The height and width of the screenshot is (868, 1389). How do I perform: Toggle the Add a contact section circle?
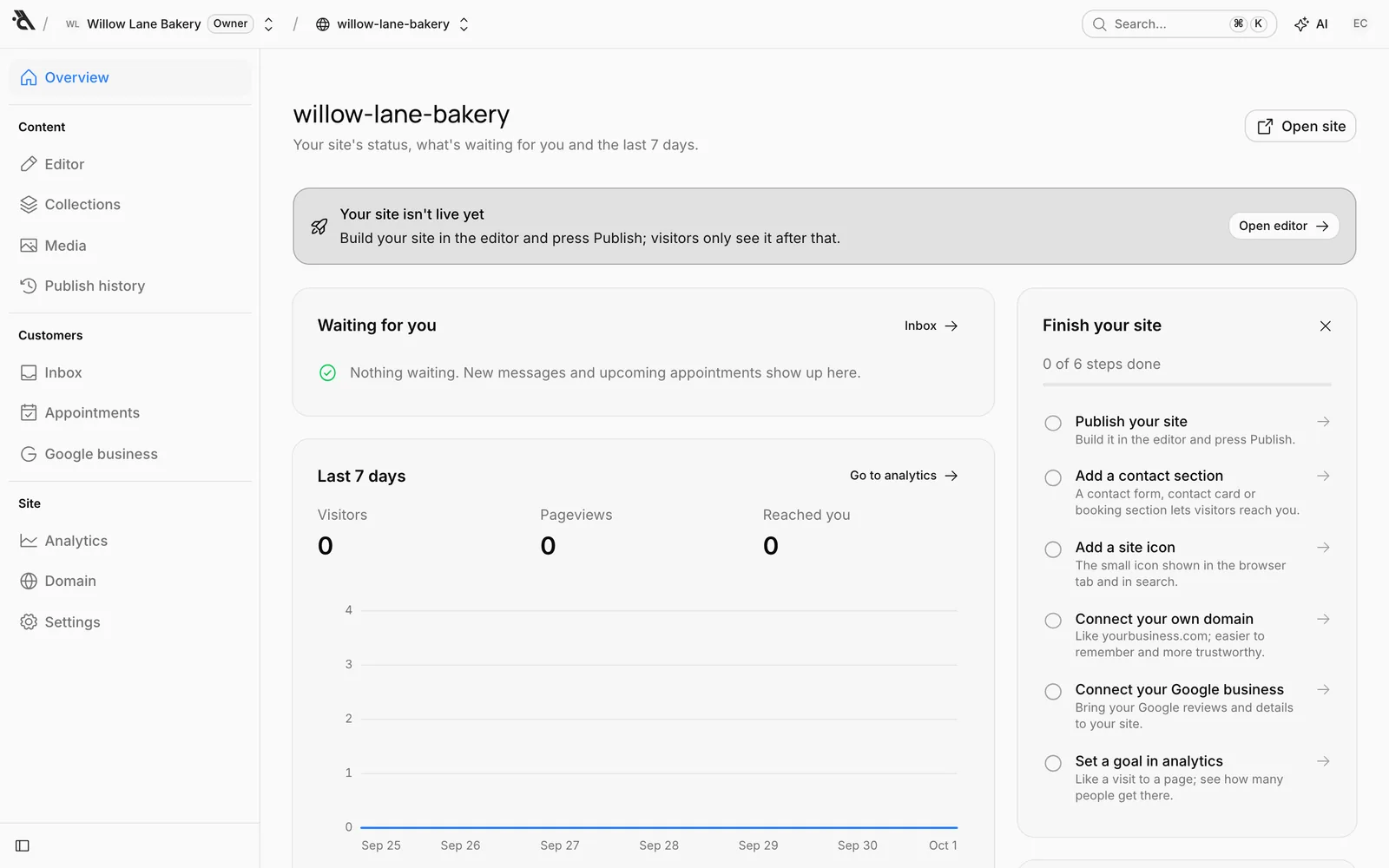pyautogui.click(x=1053, y=477)
